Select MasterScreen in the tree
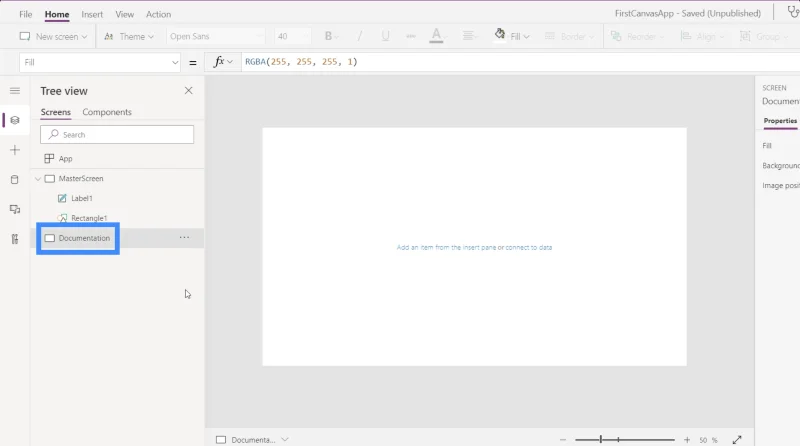Image resolution: width=800 pixels, height=446 pixels. click(x=81, y=179)
